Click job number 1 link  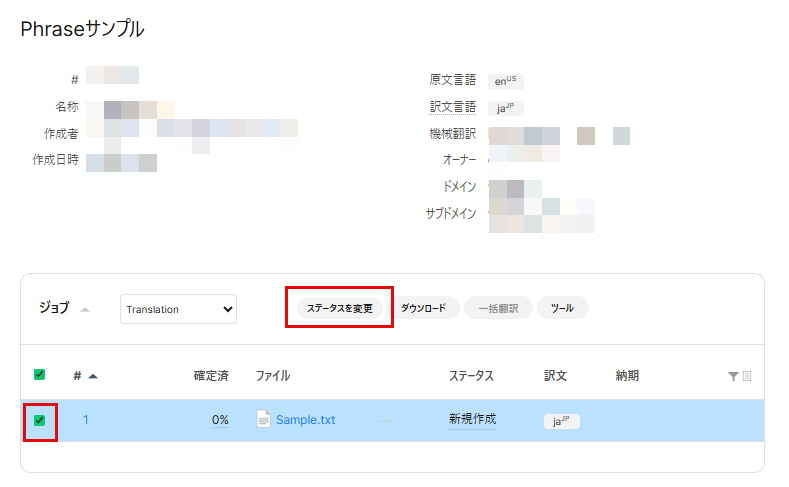86,420
